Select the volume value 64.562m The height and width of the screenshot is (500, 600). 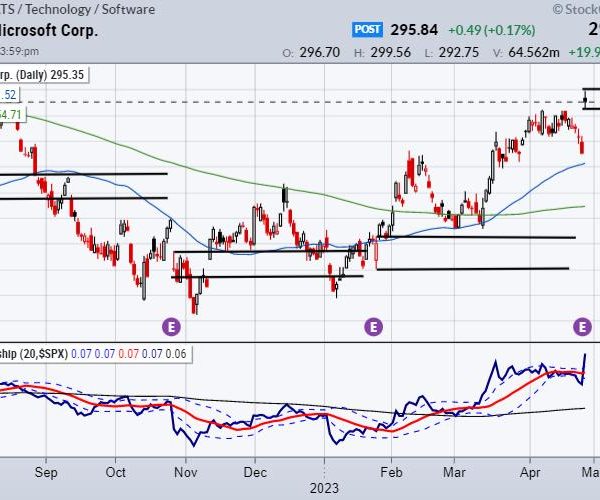(x=534, y=52)
